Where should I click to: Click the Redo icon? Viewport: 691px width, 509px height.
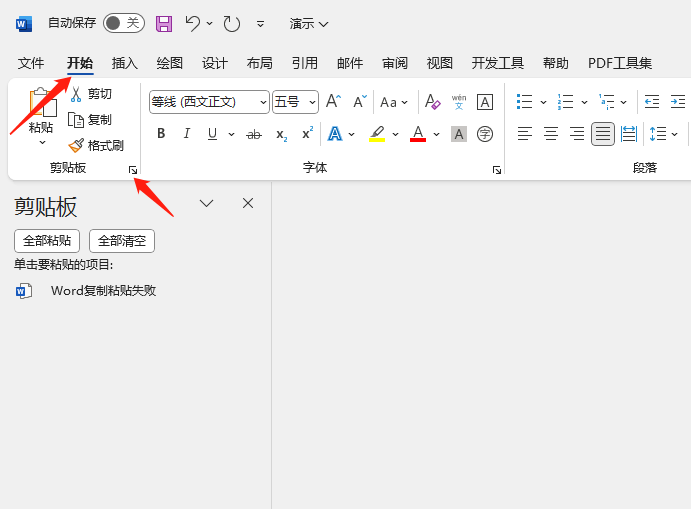pos(231,24)
